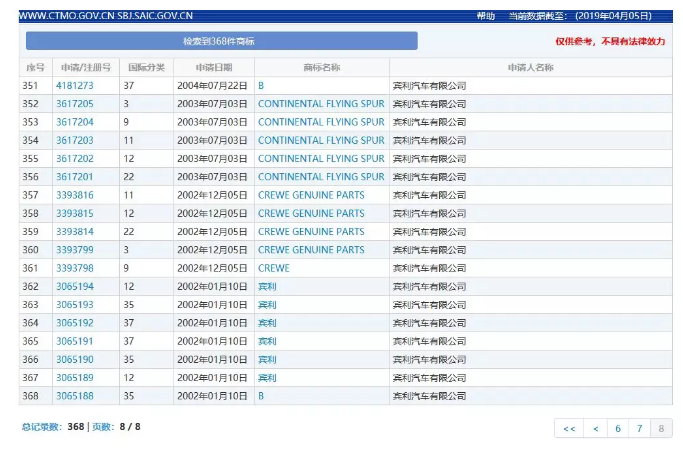This screenshot has width=683, height=454.
Task: Open registration number 4181273
Action: click(x=74, y=86)
